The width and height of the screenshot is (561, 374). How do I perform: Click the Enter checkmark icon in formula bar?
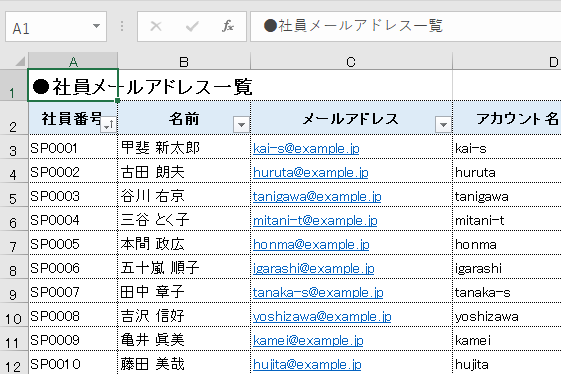point(192,26)
